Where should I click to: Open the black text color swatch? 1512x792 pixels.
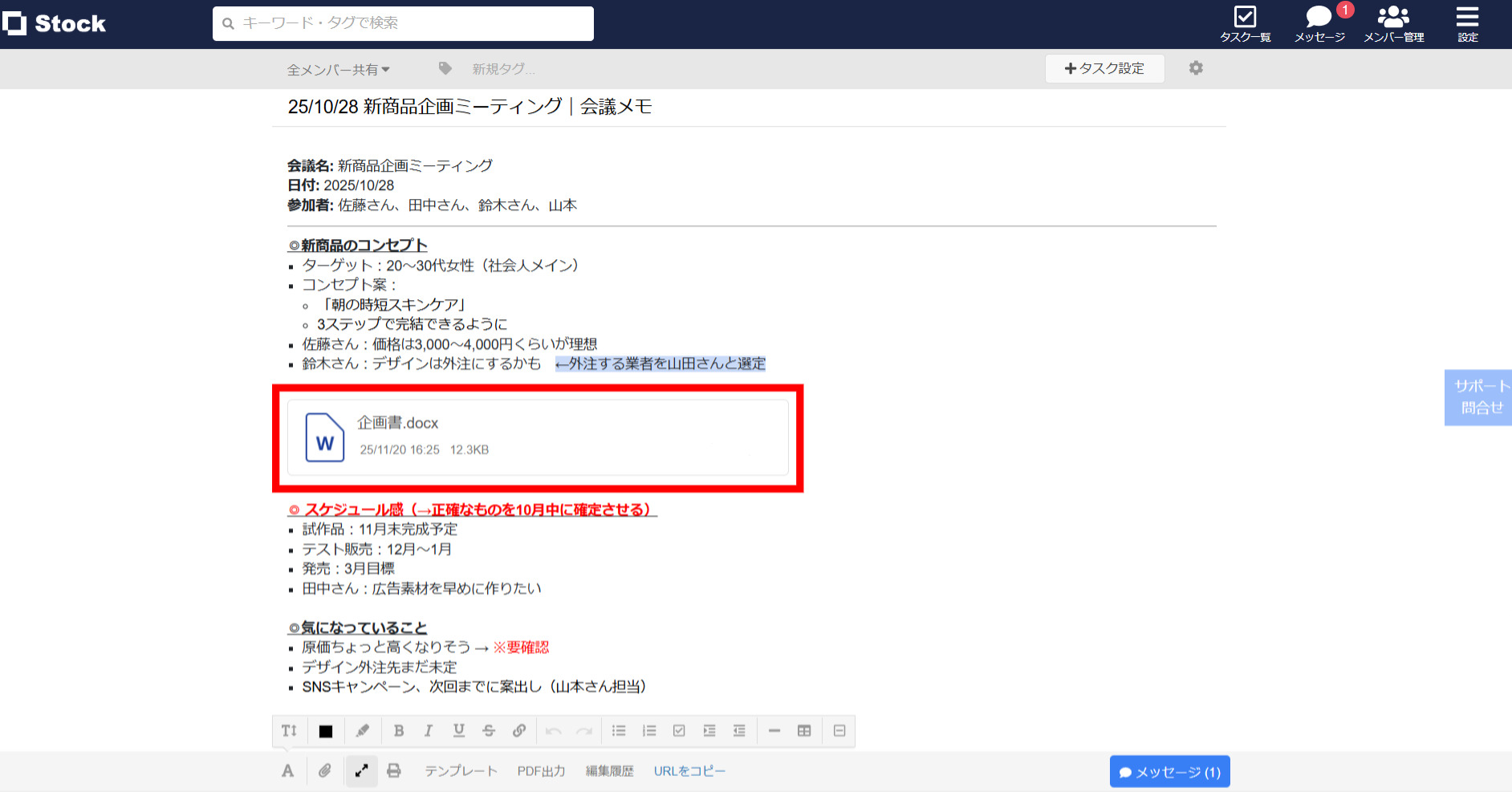point(325,730)
